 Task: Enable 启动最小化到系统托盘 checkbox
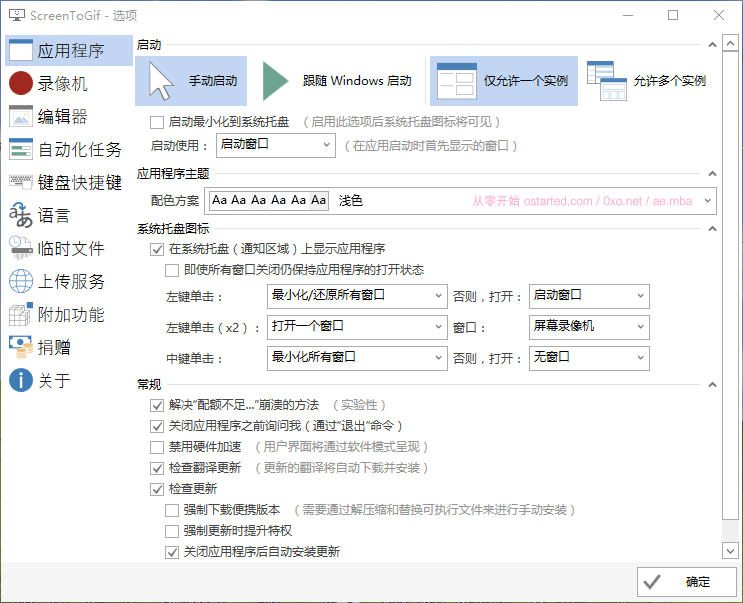(157, 122)
